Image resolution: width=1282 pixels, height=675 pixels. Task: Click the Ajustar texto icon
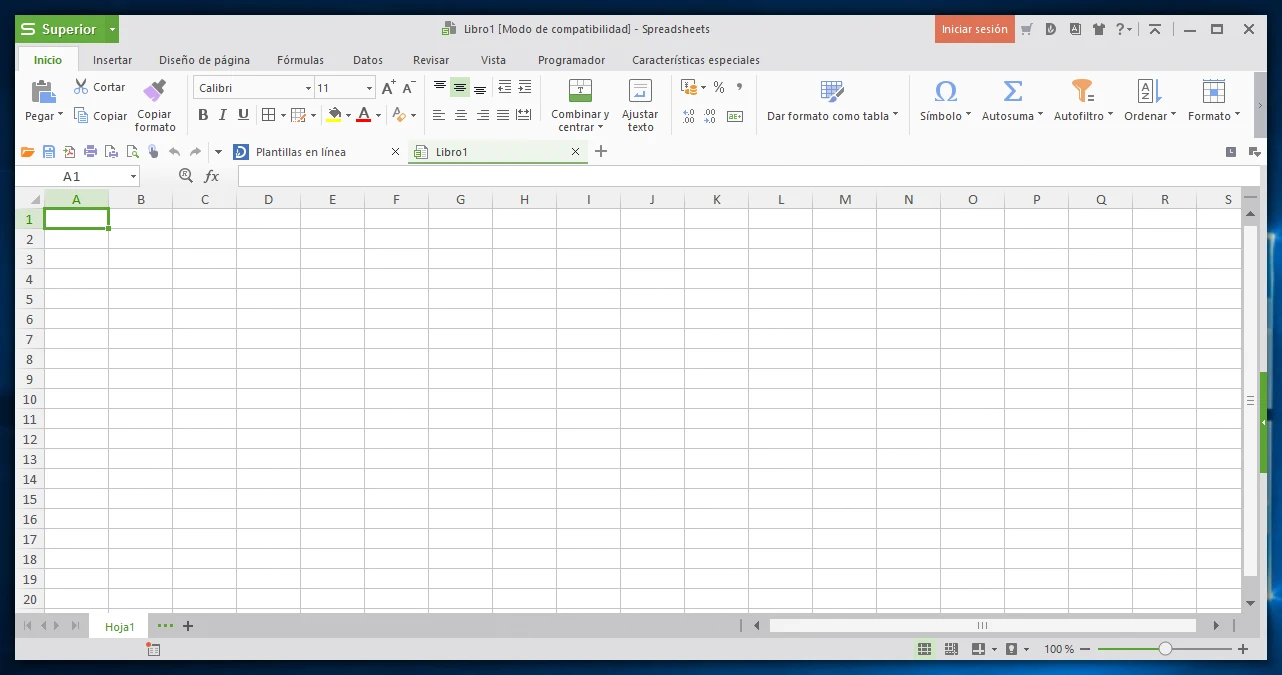pyautogui.click(x=640, y=92)
